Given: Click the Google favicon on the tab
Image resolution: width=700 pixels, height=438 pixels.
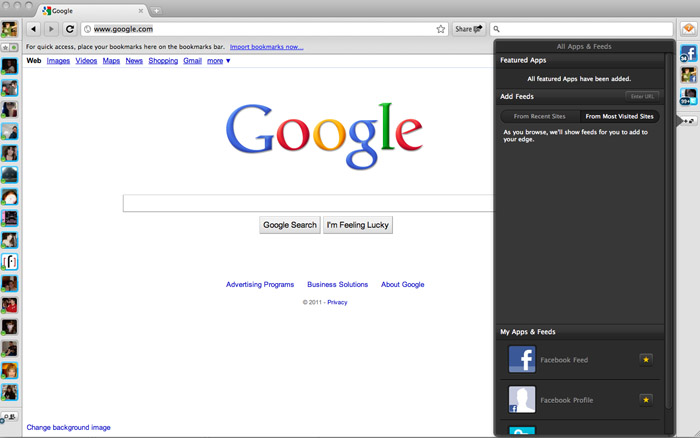Looking at the screenshot, I should pos(46,10).
